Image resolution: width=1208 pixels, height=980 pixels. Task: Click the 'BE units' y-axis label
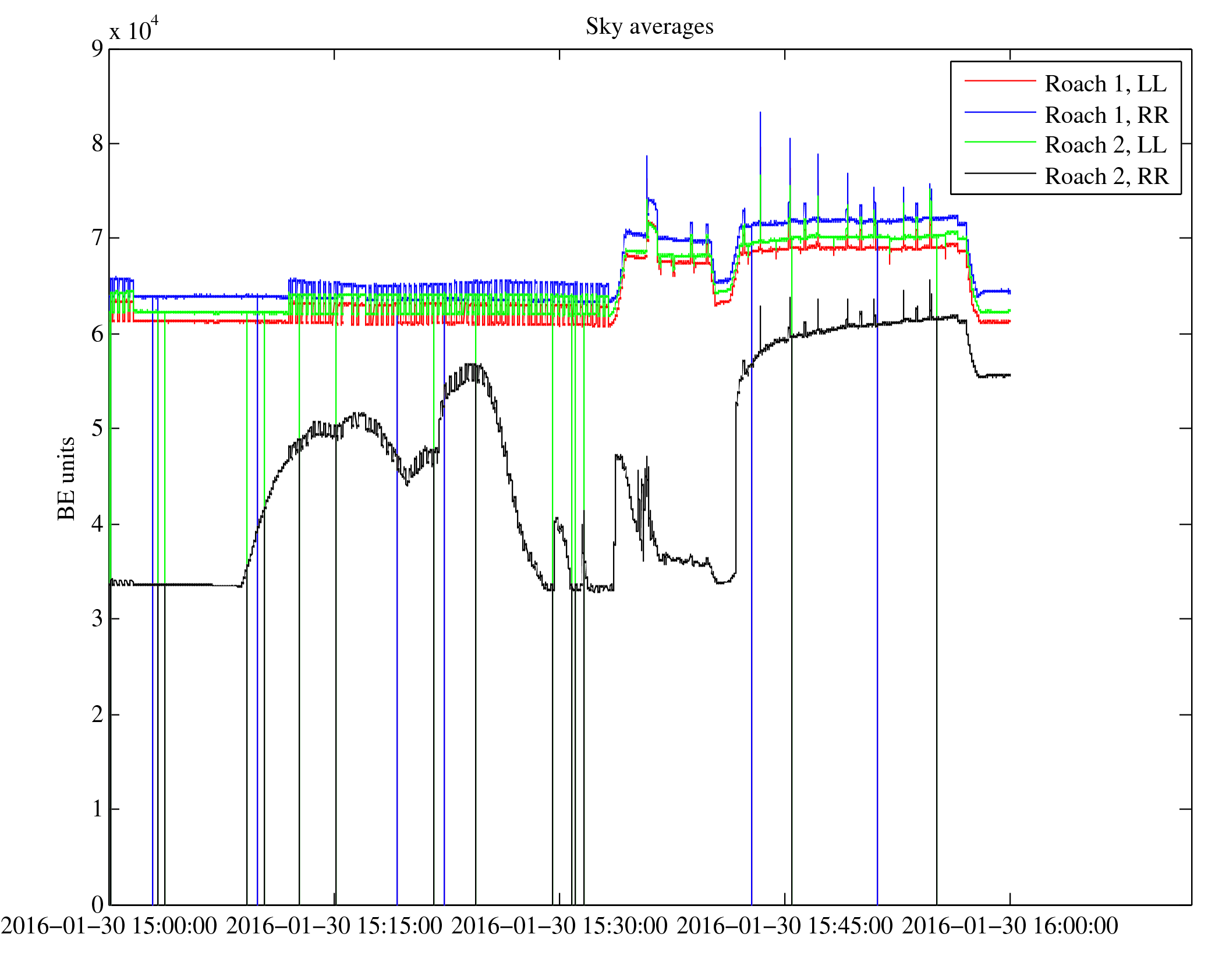(x=66, y=478)
